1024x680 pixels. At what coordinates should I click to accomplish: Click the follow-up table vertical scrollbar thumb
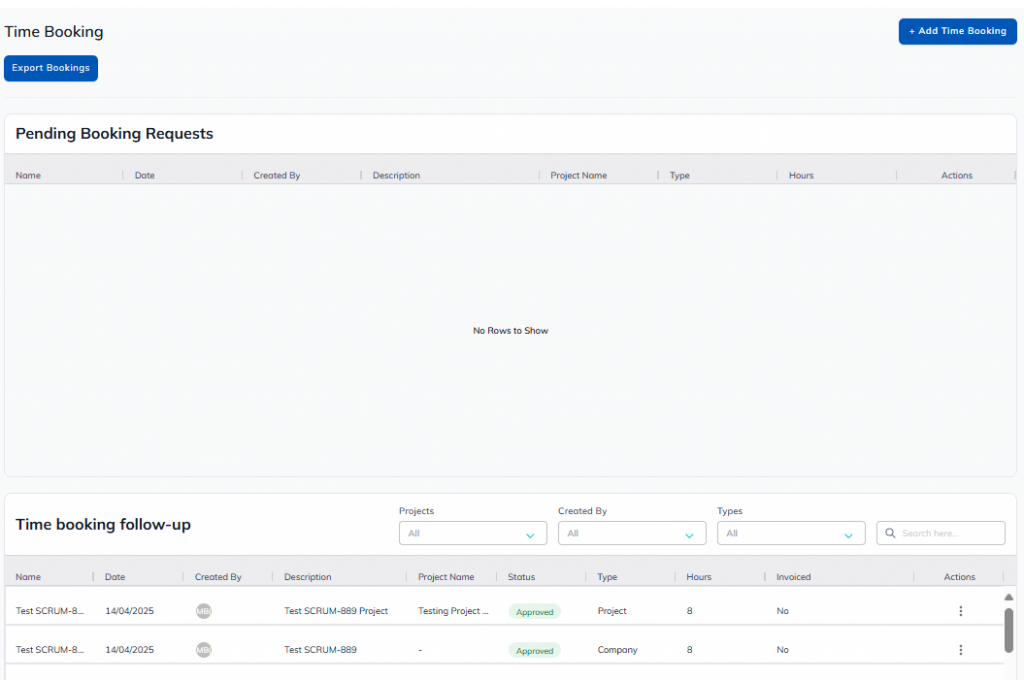(x=1008, y=630)
